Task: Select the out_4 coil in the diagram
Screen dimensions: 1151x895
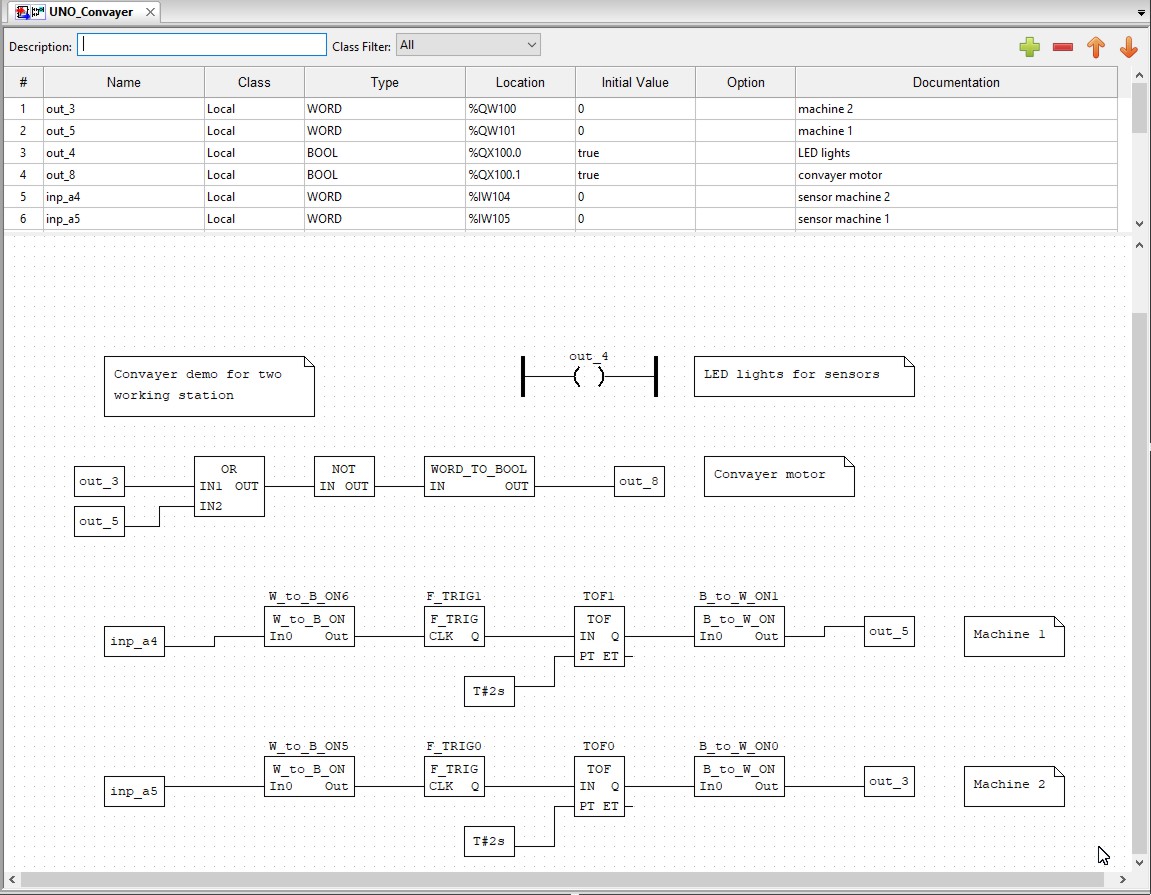Action: point(589,377)
